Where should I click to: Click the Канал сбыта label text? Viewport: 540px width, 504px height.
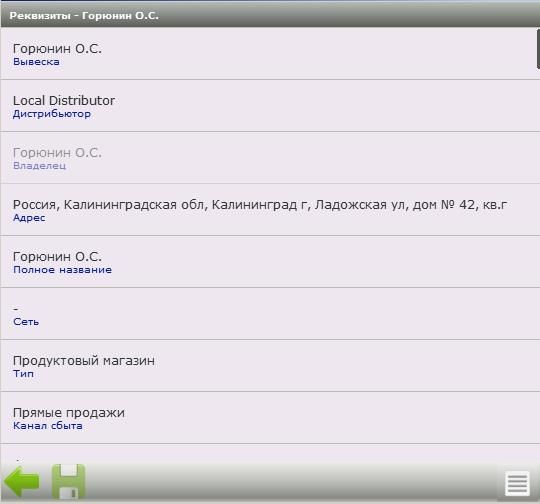(x=48, y=426)
